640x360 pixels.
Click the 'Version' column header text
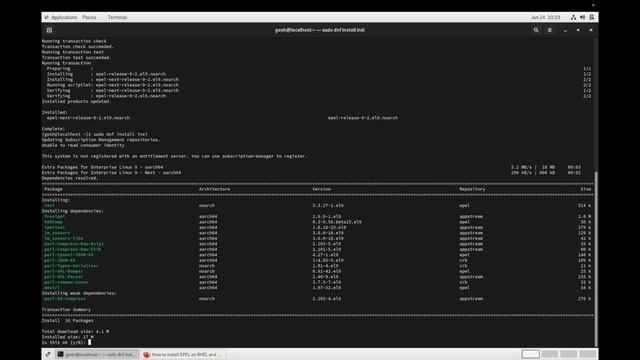click(x=322, y=189)
